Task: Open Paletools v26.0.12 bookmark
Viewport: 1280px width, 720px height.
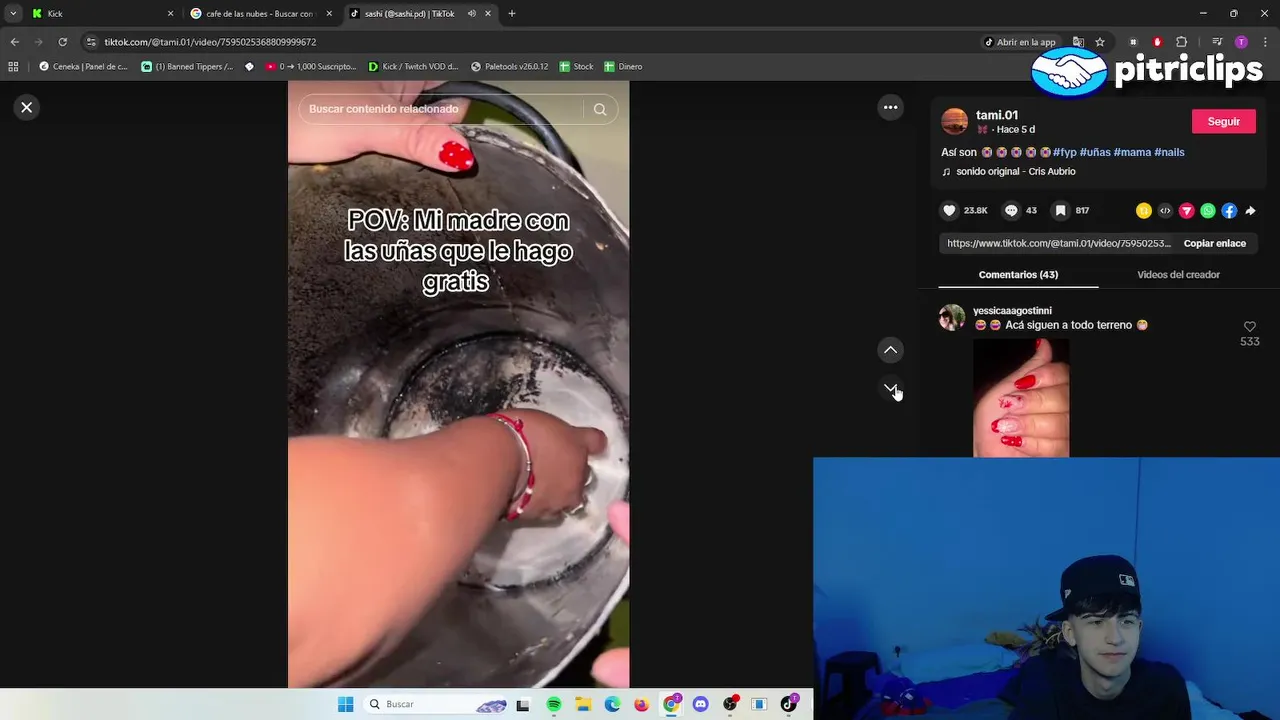Action: pos(509,66)
